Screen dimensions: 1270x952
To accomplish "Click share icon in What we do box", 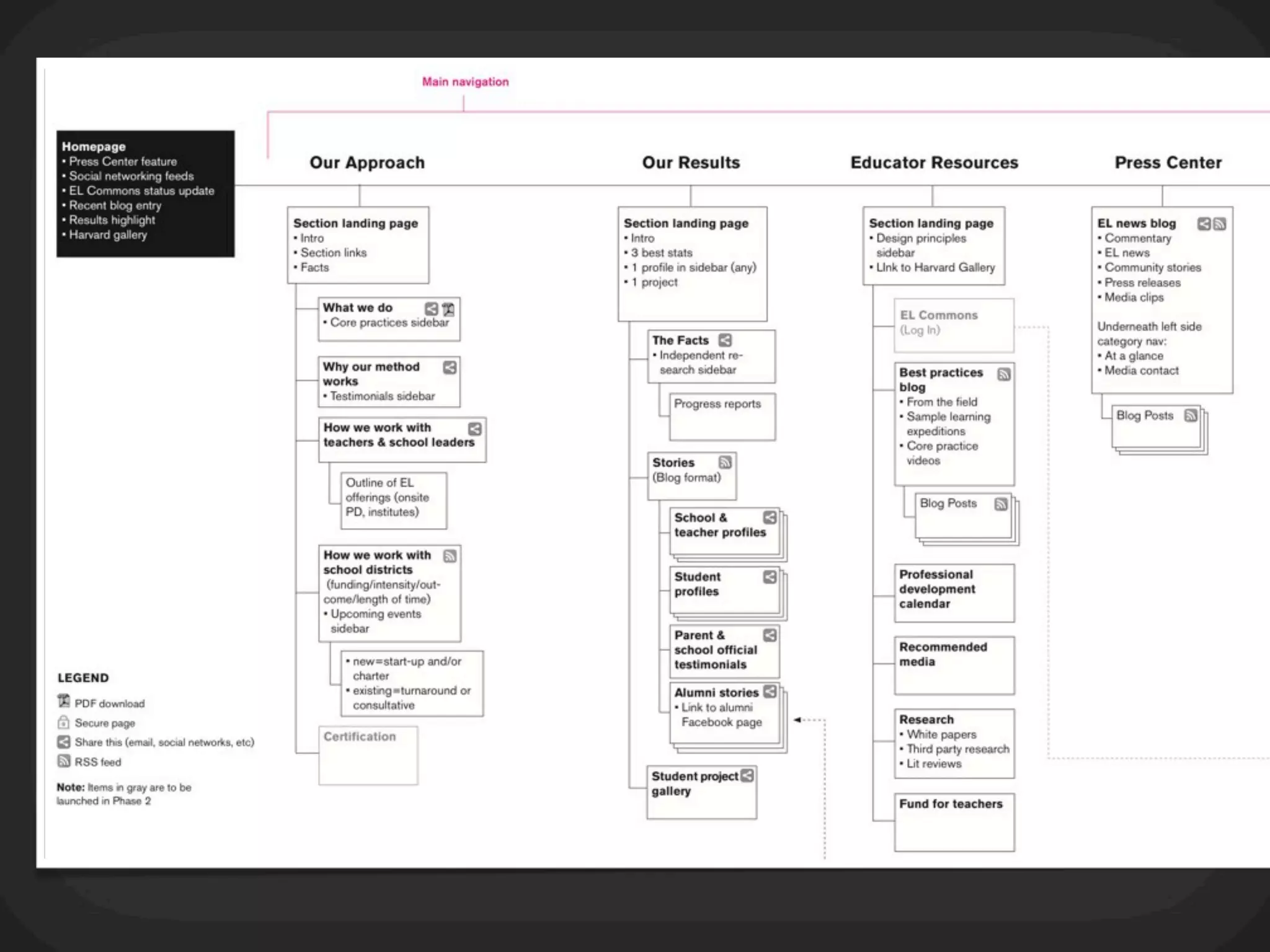I will pos(431,309).
